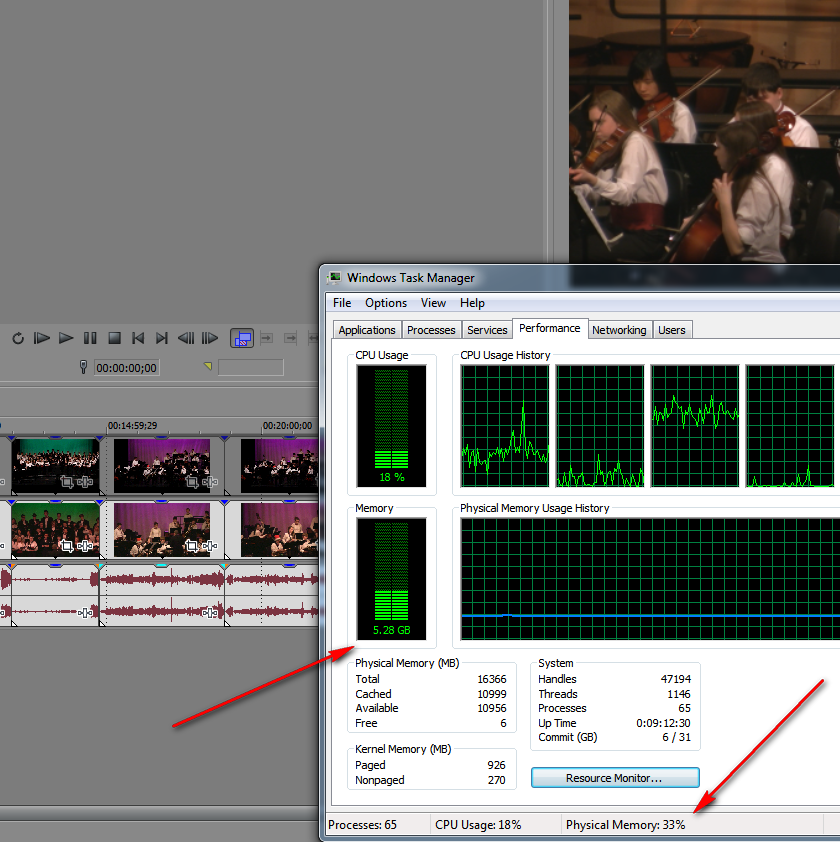Image resolution: width=840 pixels, height=842 pixels.
Task: Switch to the Networking tab
Action: coord(619,330)
